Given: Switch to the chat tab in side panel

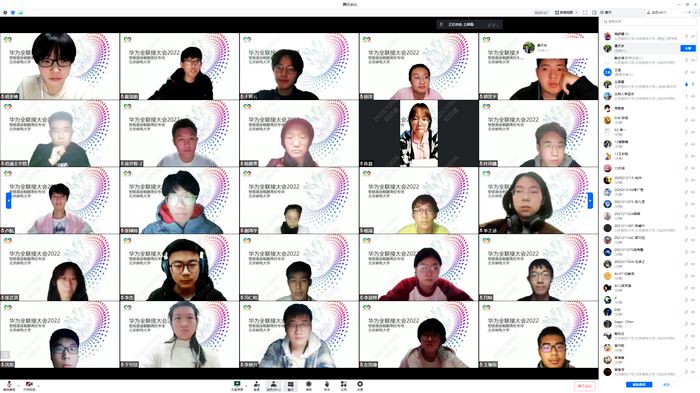Looking at the screenshot, I should pos(608,13).
